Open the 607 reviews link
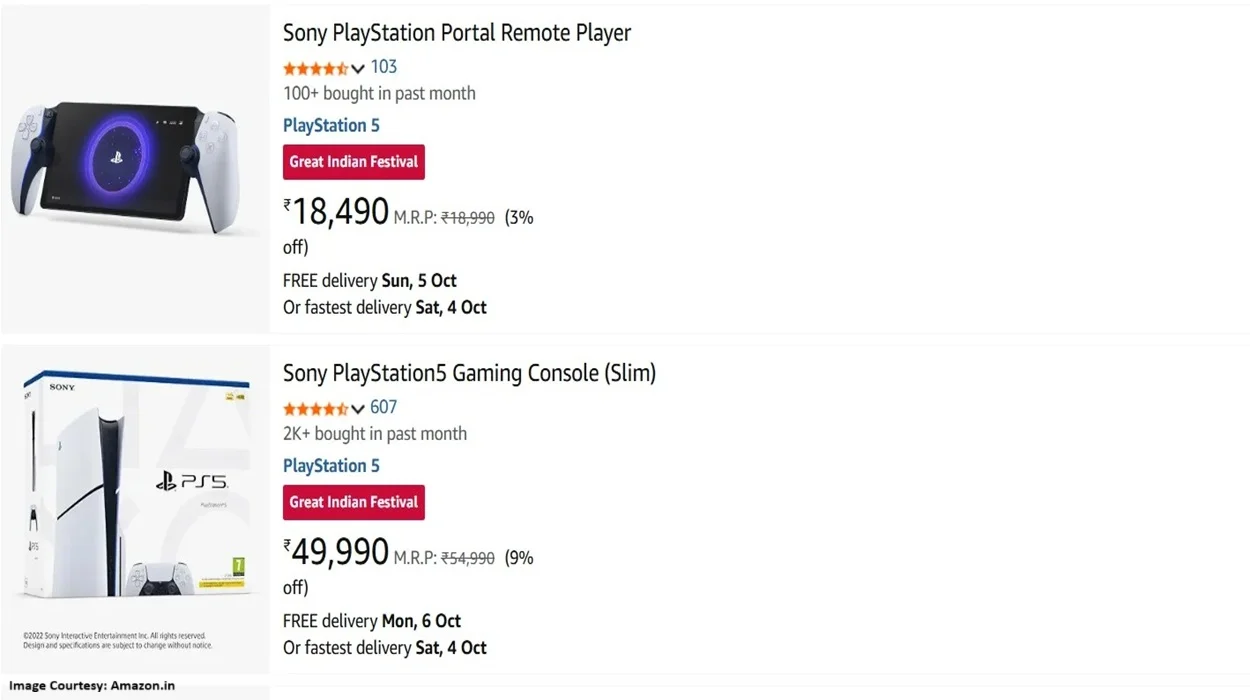The width and height of the screenshot is (1250, 700). tap(384, 407)
